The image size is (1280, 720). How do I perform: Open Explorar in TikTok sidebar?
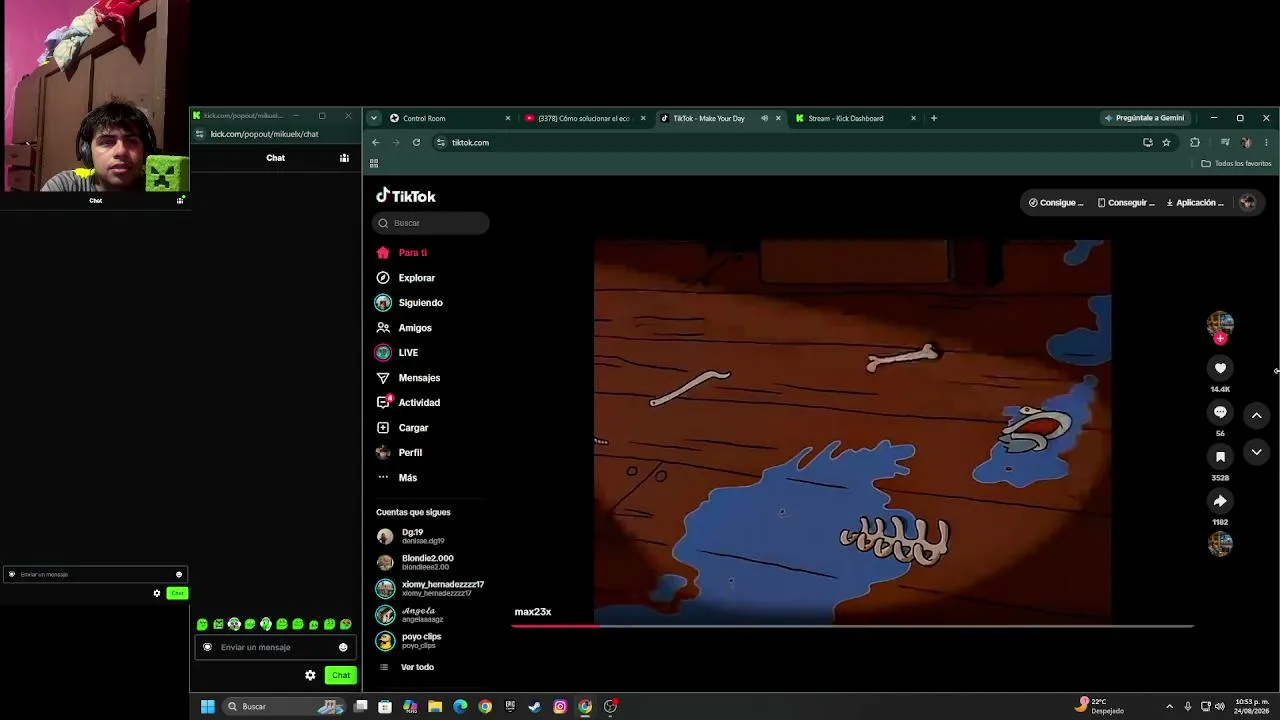coord(405,278)
